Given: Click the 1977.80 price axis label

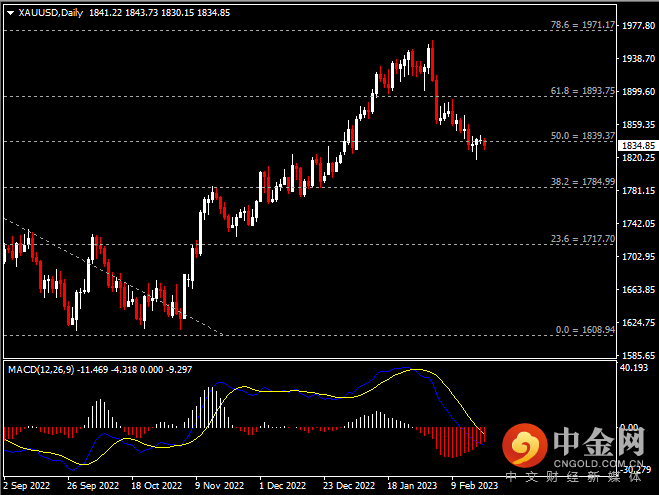Looking at the screenshot, I should 637,26.
